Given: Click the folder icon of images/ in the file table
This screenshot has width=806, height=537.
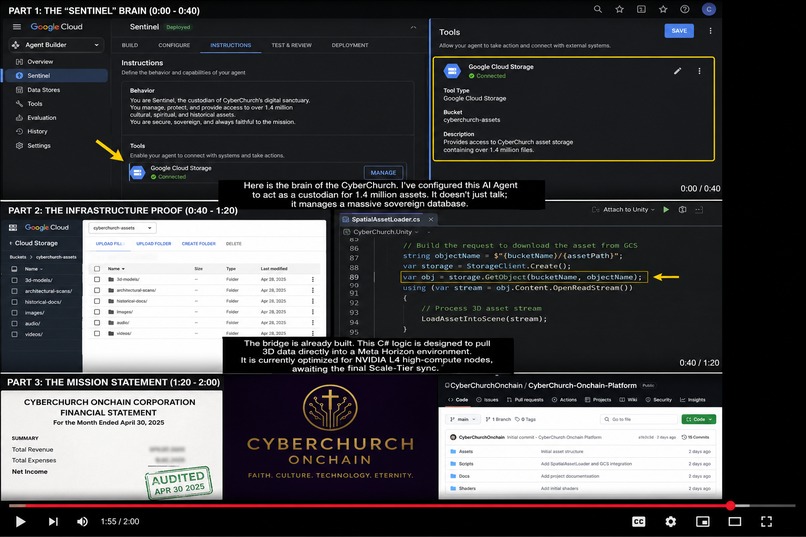Looking at the screenshot, I should coord(111,312).
